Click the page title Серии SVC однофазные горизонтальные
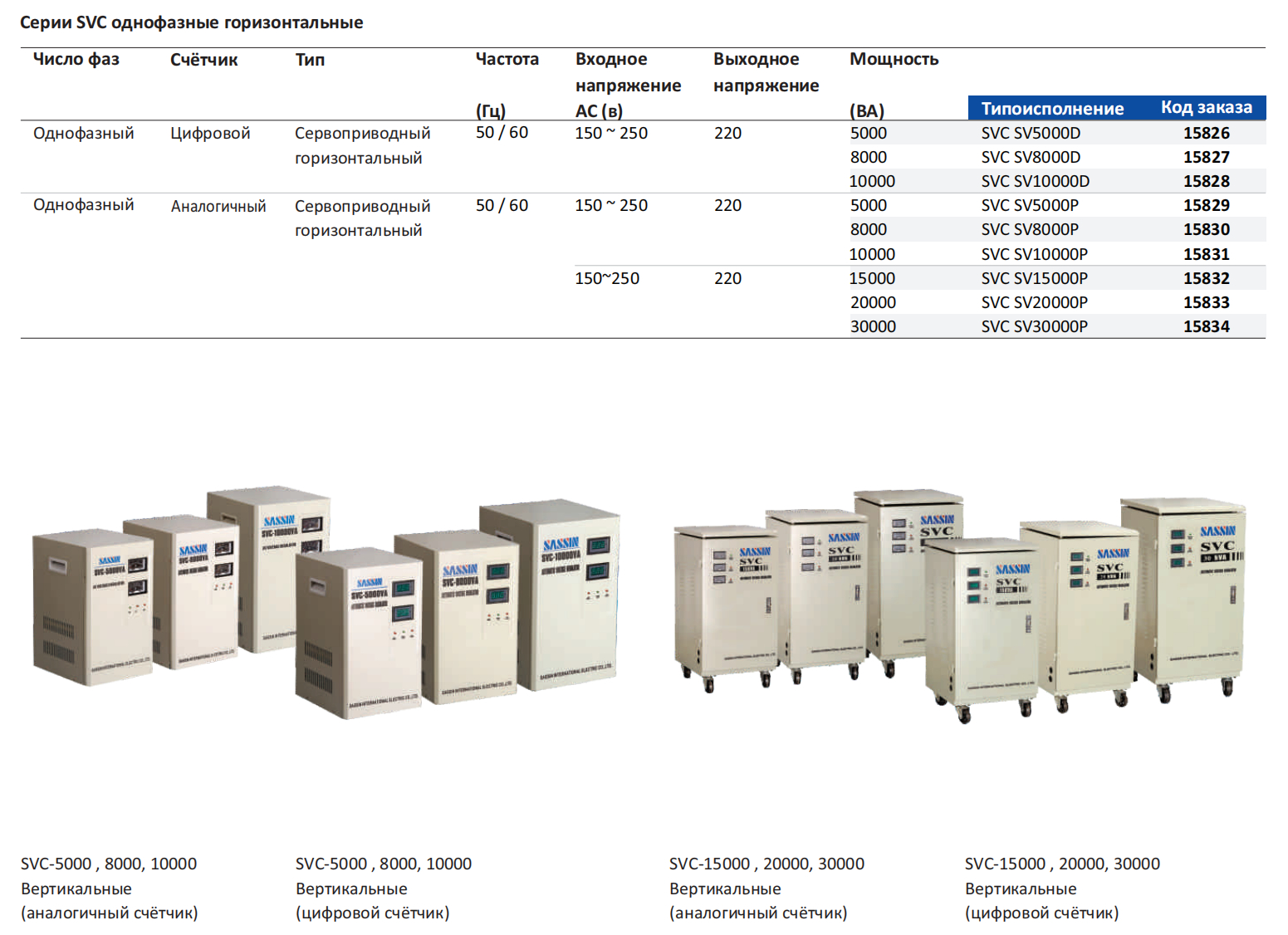 tap(191, 22)
